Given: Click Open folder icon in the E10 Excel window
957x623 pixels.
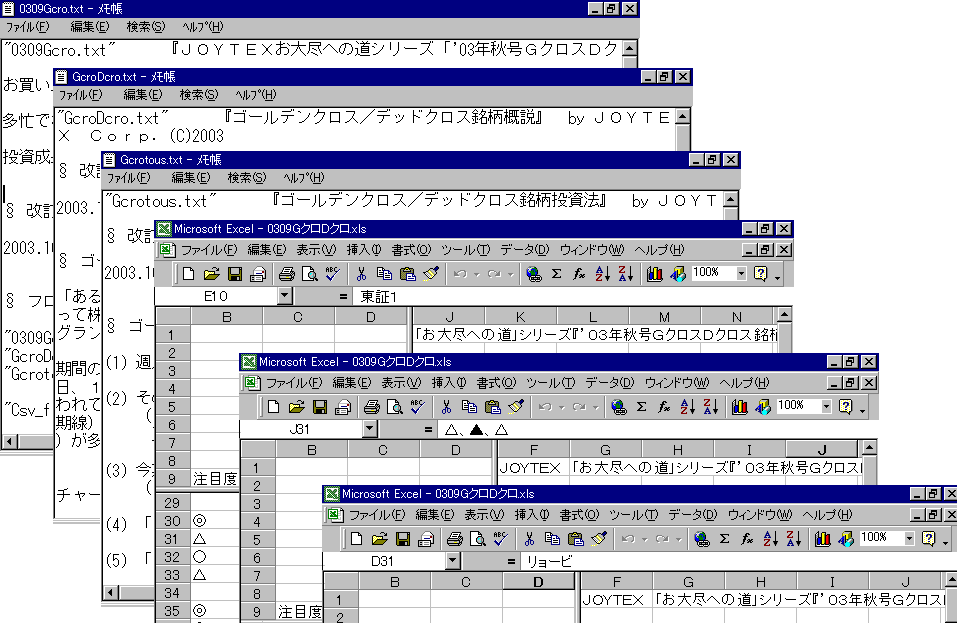Looking at the screenshot, I should click(211, 274).
